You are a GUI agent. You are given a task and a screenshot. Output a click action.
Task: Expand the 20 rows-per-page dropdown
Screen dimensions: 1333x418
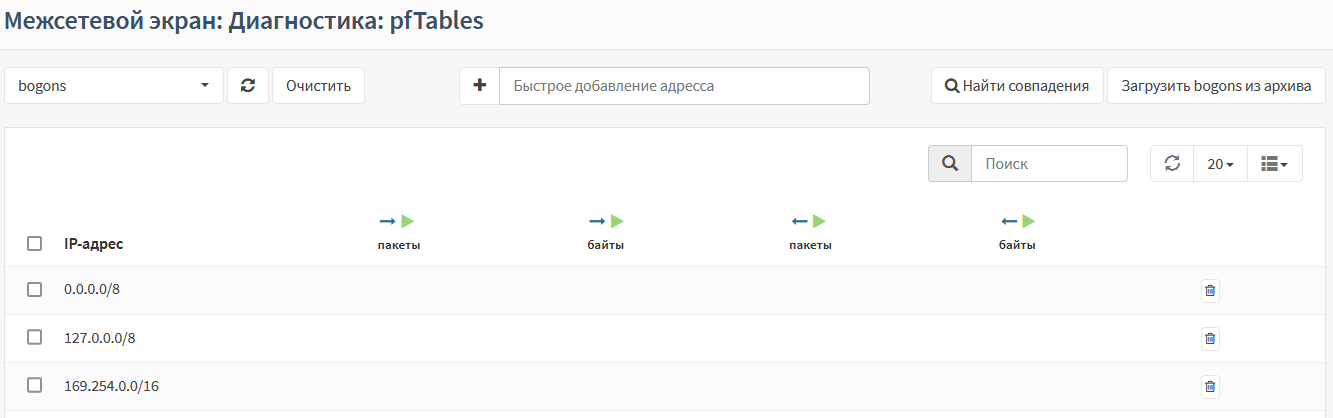pyautogui.click(x=1220, y=164)
